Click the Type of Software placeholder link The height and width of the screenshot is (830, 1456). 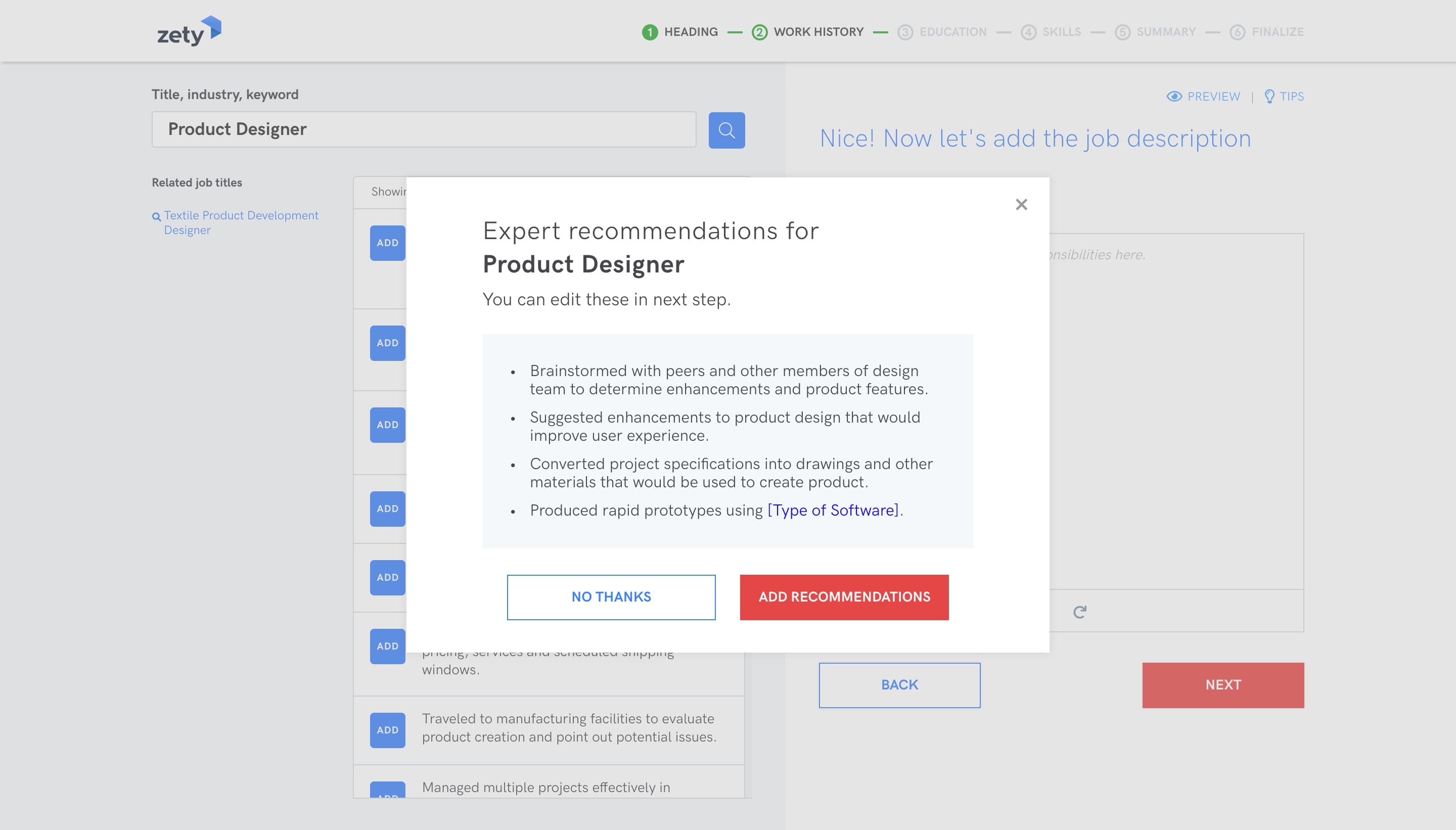click(832, 510)
